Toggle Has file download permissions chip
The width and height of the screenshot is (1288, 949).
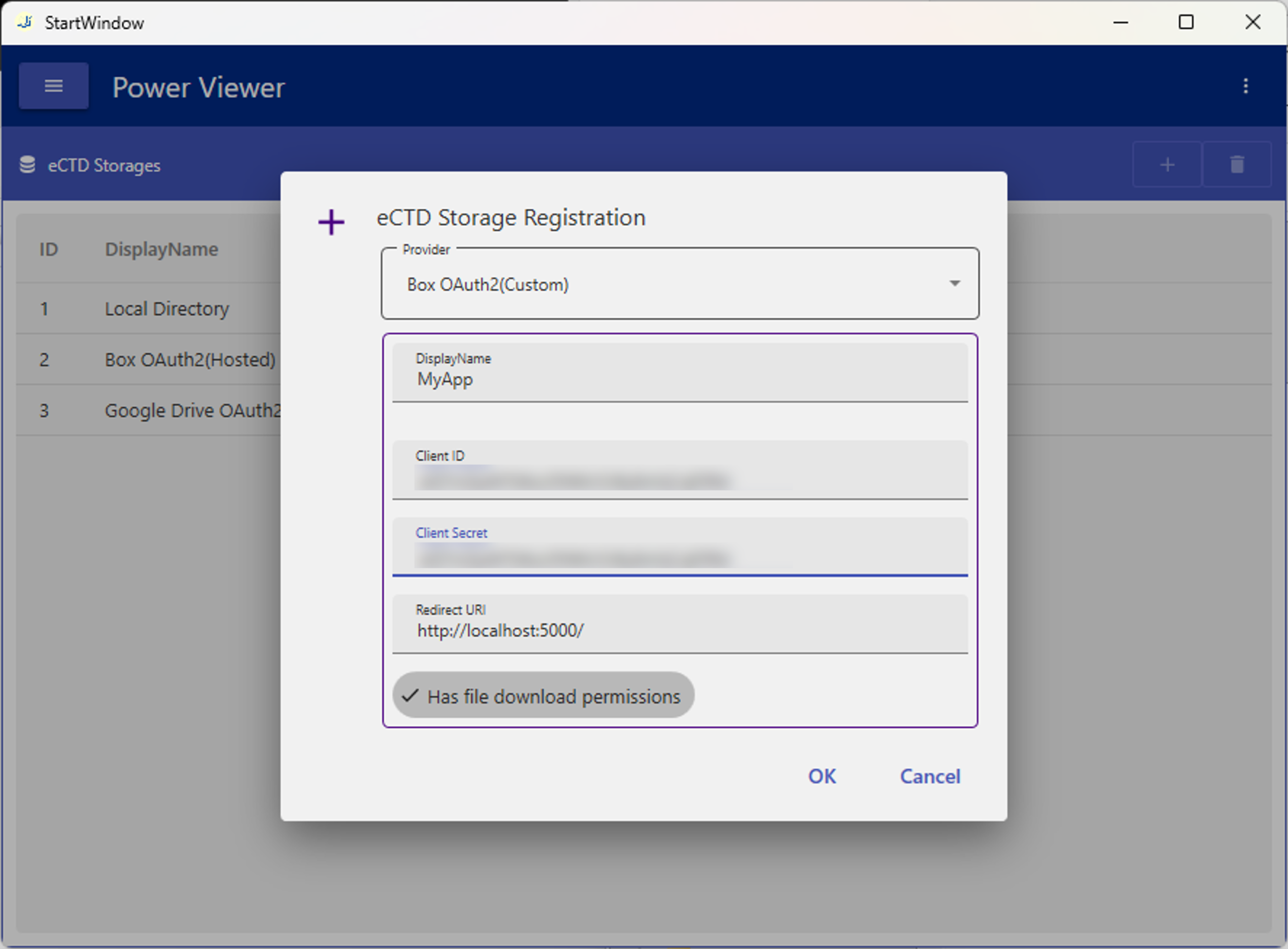pyautogui.click(x=553, y=696)
